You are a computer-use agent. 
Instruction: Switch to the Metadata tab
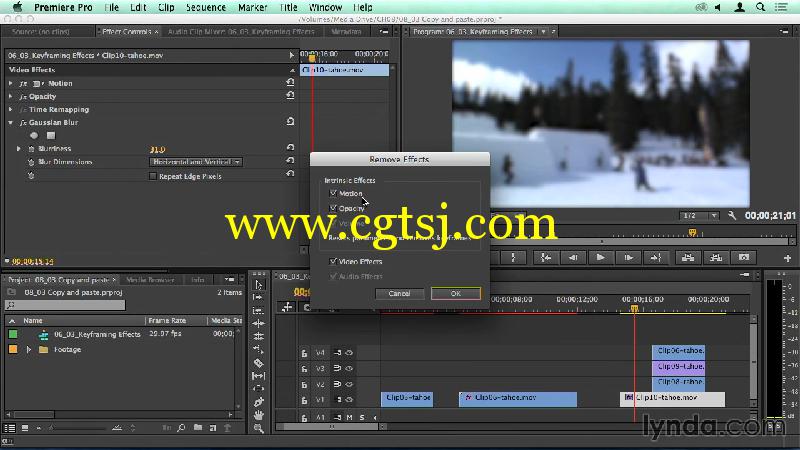[346, 32]
